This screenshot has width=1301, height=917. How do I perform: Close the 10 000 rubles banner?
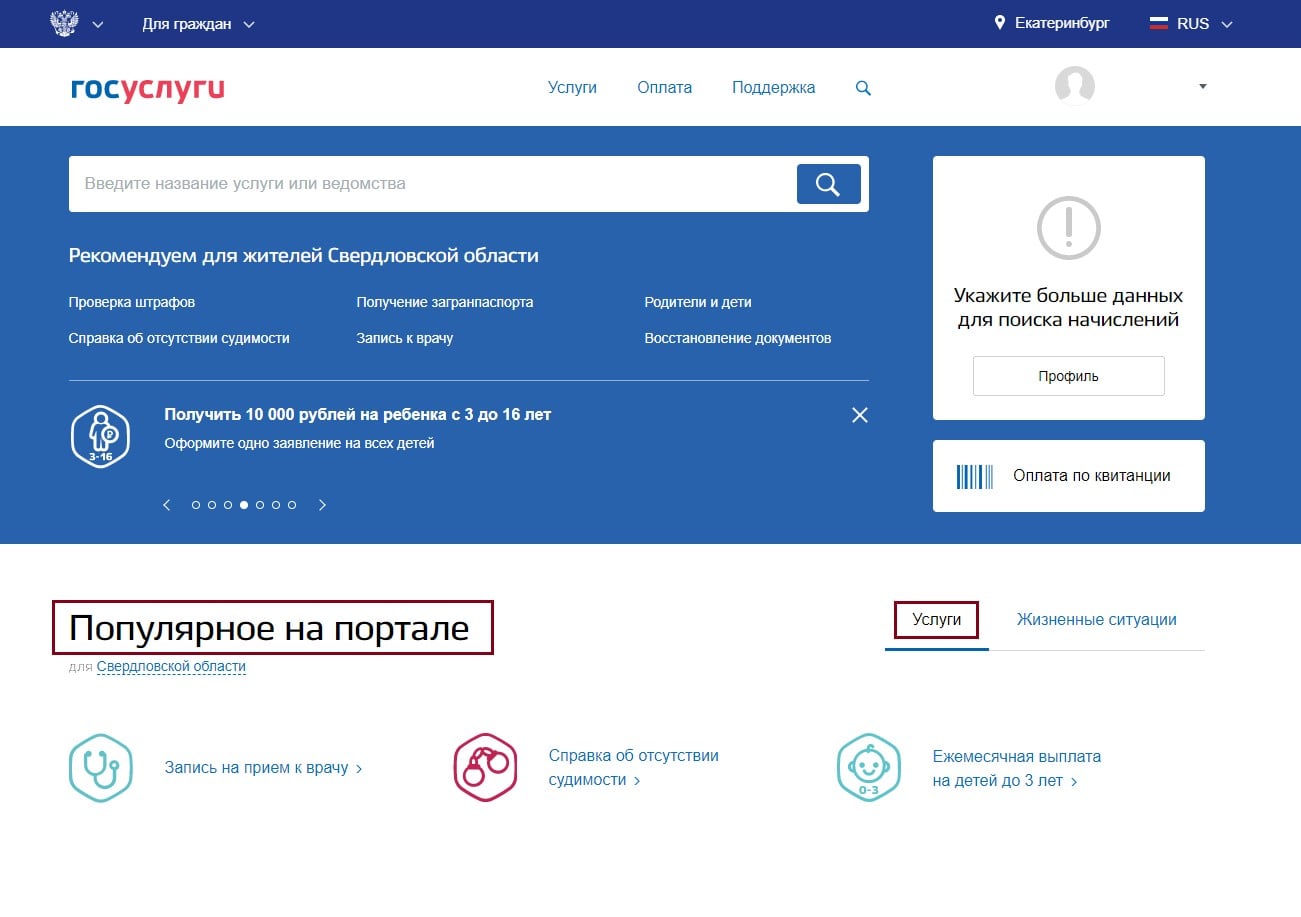[859, 415]
